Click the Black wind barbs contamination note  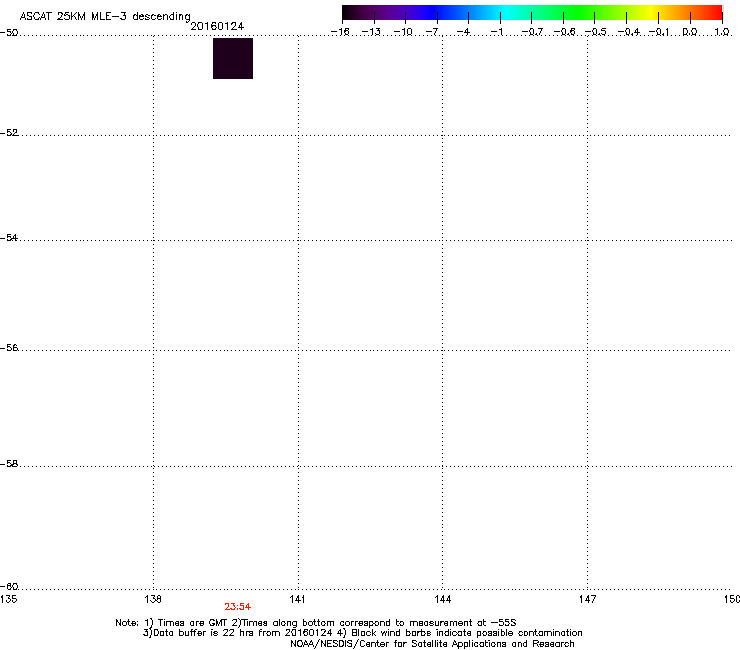point(460,633)
